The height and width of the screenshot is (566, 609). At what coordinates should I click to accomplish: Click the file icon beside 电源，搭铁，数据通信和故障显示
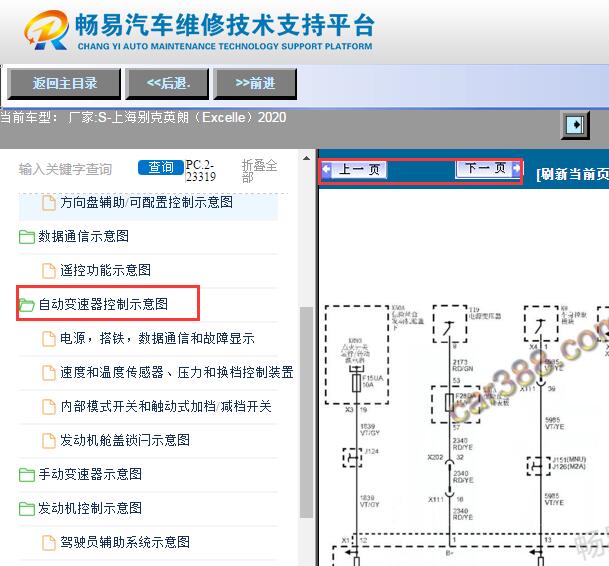point(49,339)
